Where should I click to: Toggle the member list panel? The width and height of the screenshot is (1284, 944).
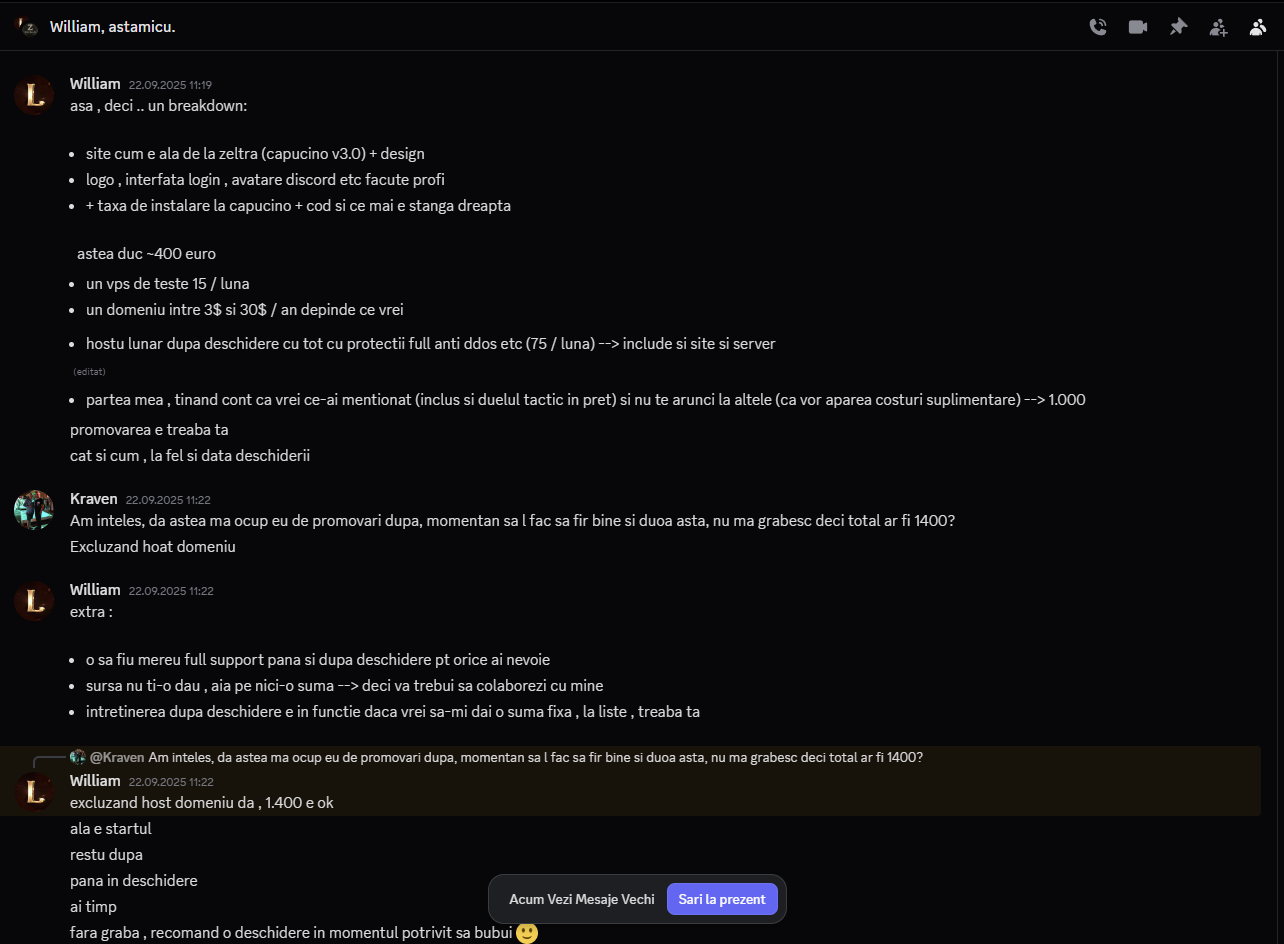point(1258,27)
